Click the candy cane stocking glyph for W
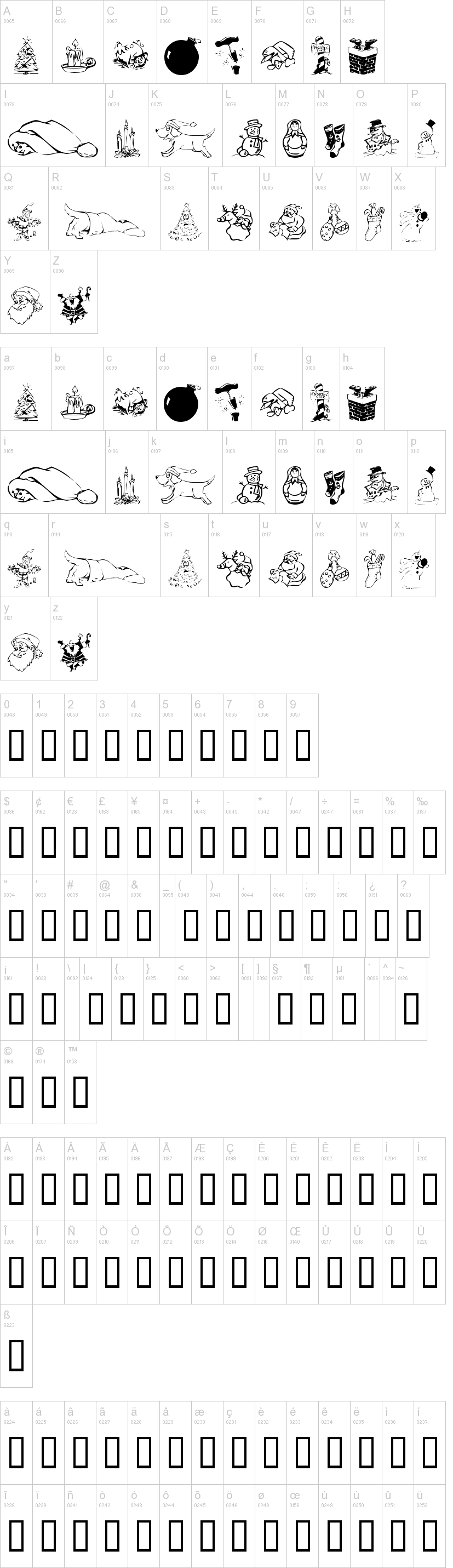This screenshot has height=1568, width=453. pos(373,223)
